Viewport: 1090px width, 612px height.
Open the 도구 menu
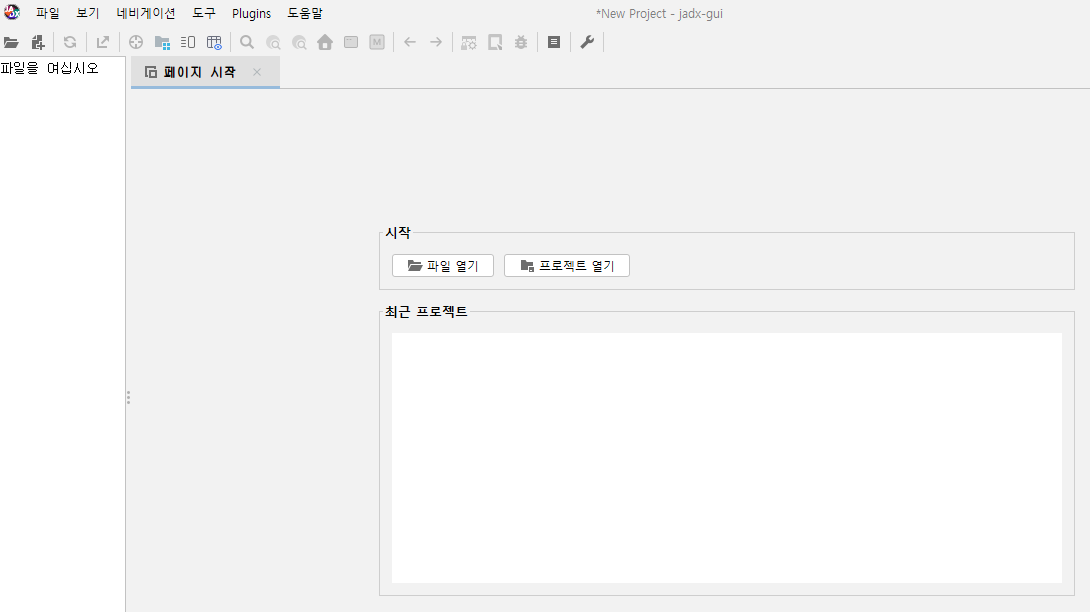[204, 13]
